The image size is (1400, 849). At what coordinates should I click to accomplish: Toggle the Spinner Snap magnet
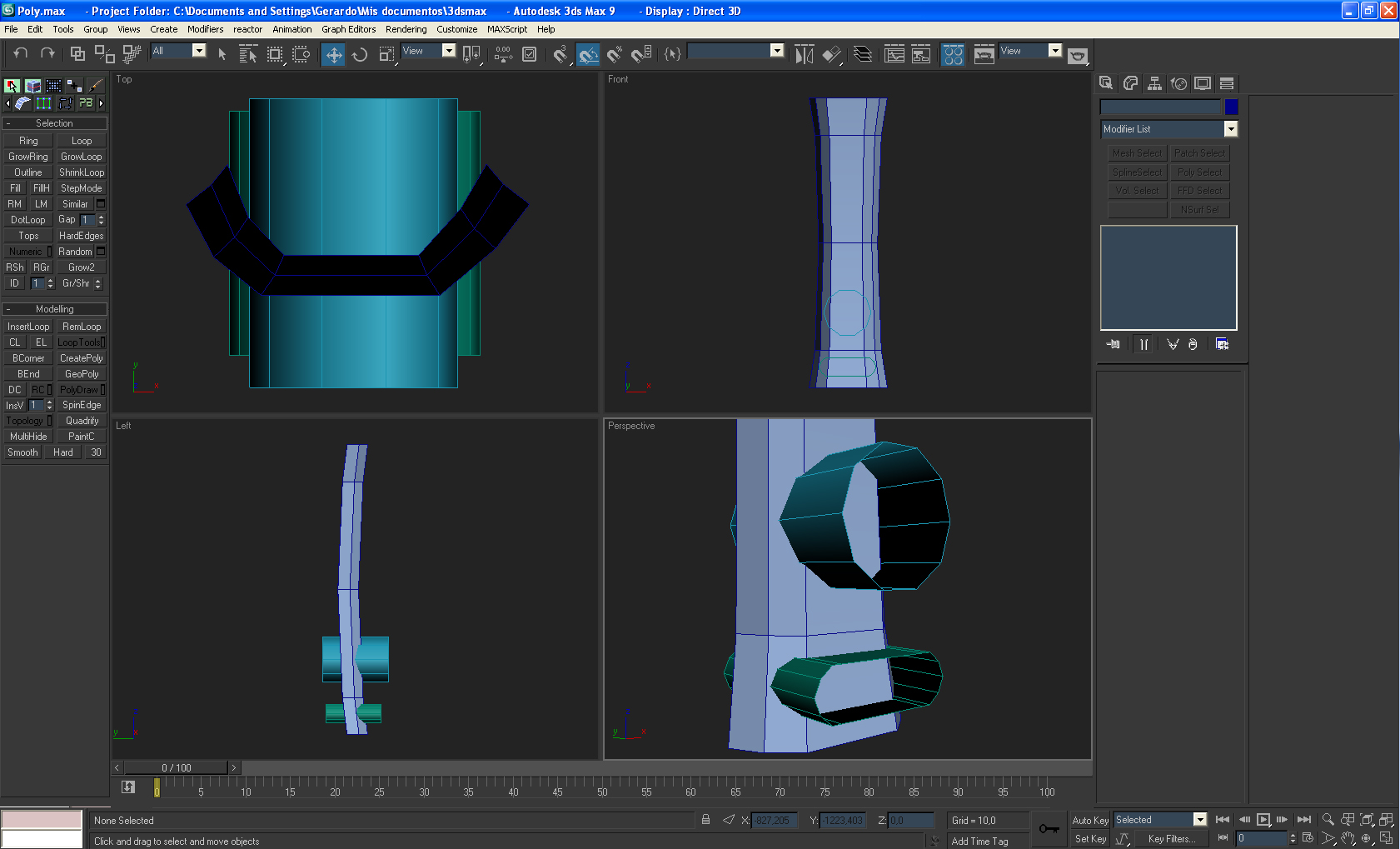[641, 55]
